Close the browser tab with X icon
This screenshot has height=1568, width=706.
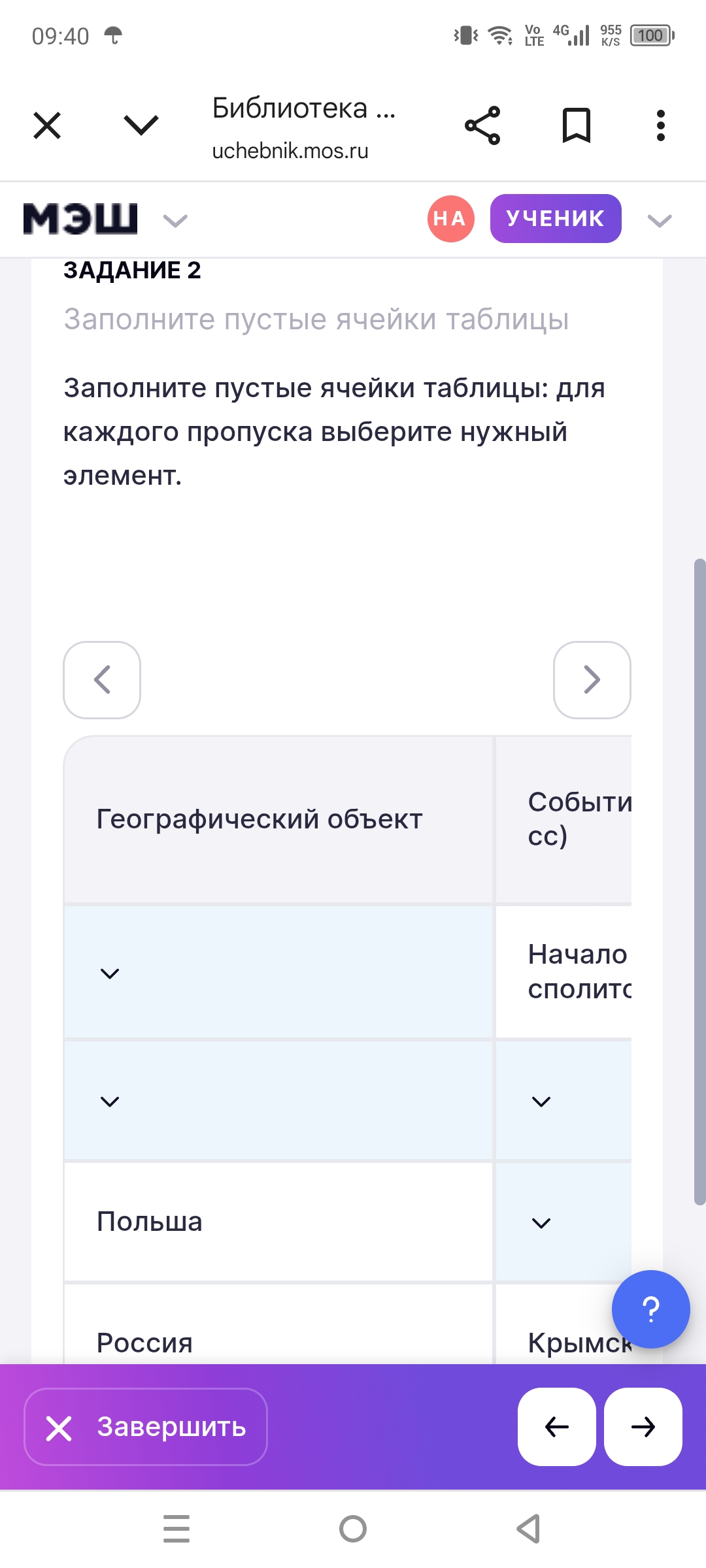click(47, 125)
